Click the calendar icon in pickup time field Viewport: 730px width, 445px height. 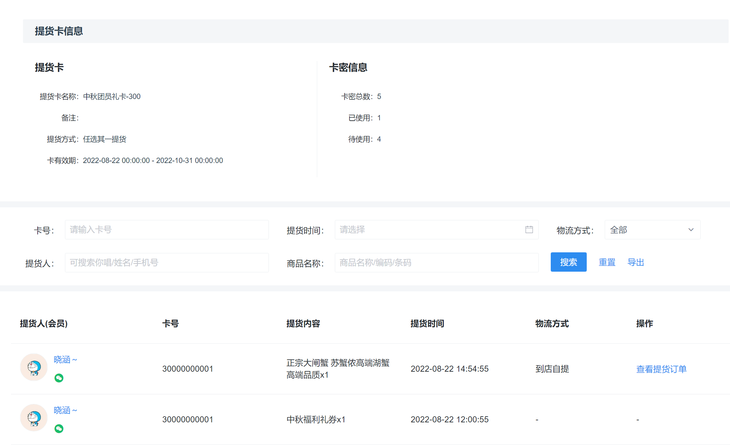529,229
